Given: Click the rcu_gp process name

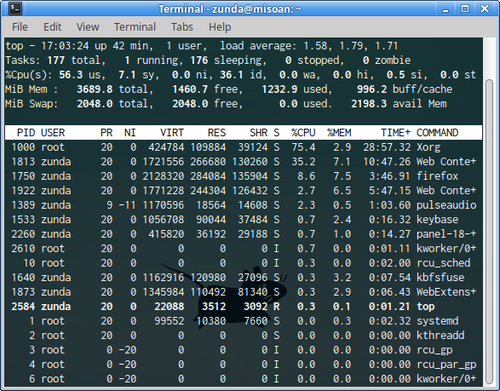Looking at the screenshot, I should coord(434,350).
